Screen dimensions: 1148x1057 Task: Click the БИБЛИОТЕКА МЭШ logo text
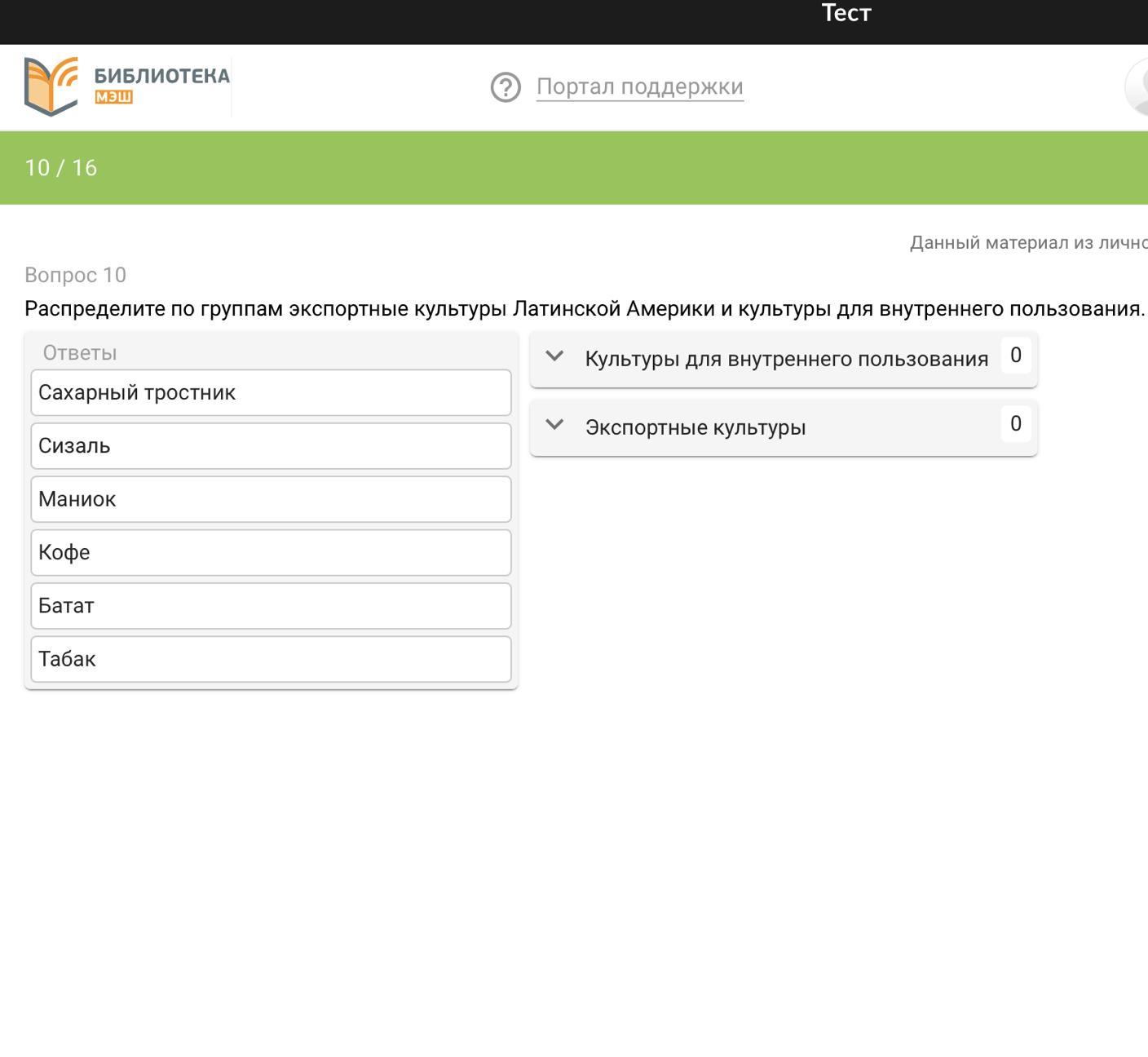tap(161, 85)
